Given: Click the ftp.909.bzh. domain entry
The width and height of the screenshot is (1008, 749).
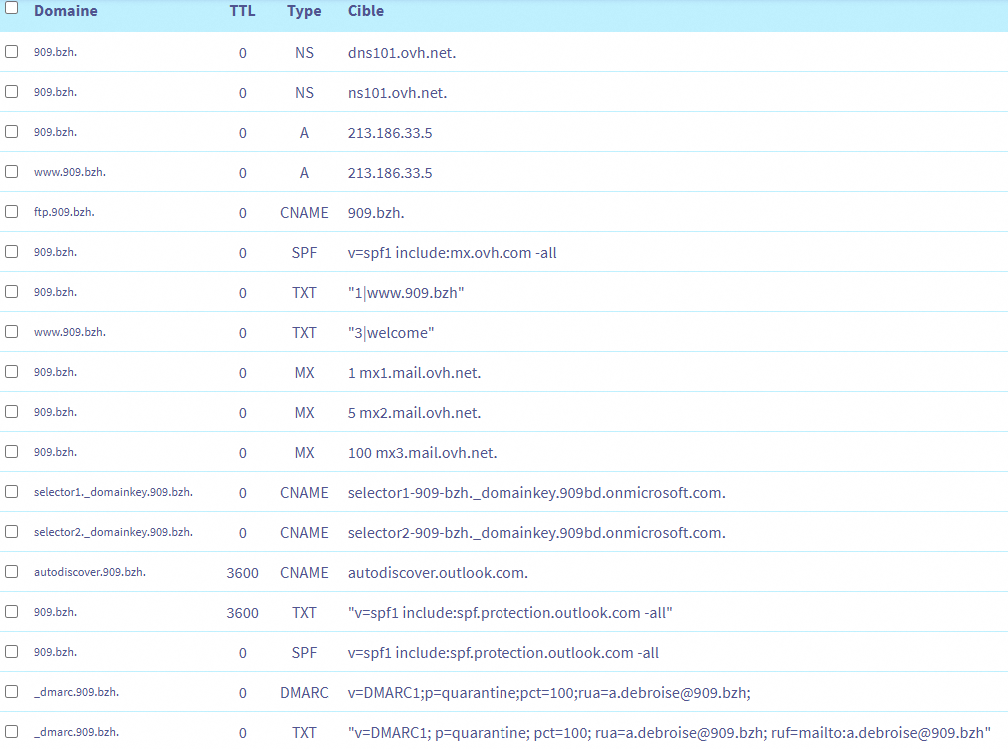Looking at the screenshot, I should click(64, 212).
